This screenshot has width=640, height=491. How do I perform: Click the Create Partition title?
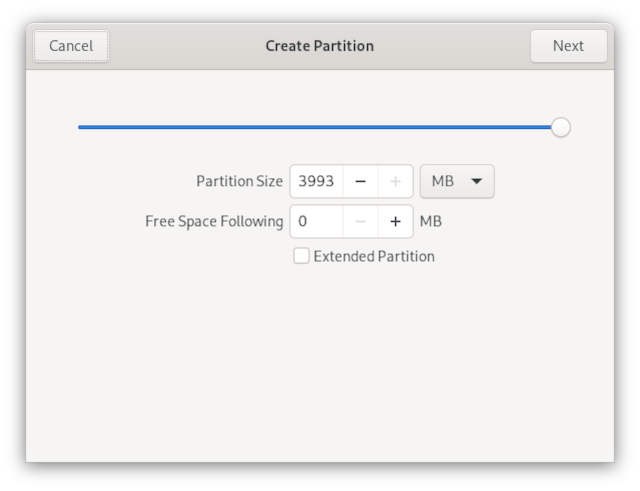tap(319, 46)
